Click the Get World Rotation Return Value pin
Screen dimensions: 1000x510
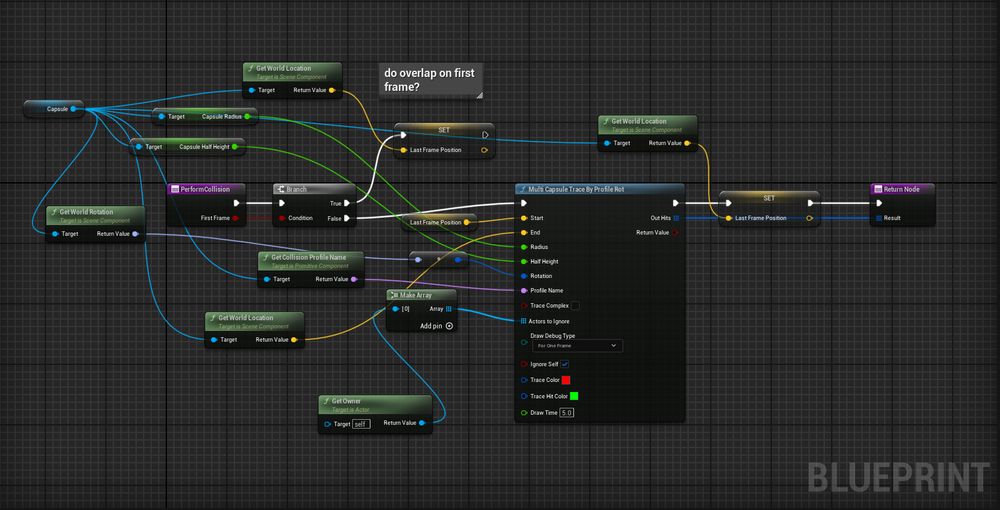(135, 234)
